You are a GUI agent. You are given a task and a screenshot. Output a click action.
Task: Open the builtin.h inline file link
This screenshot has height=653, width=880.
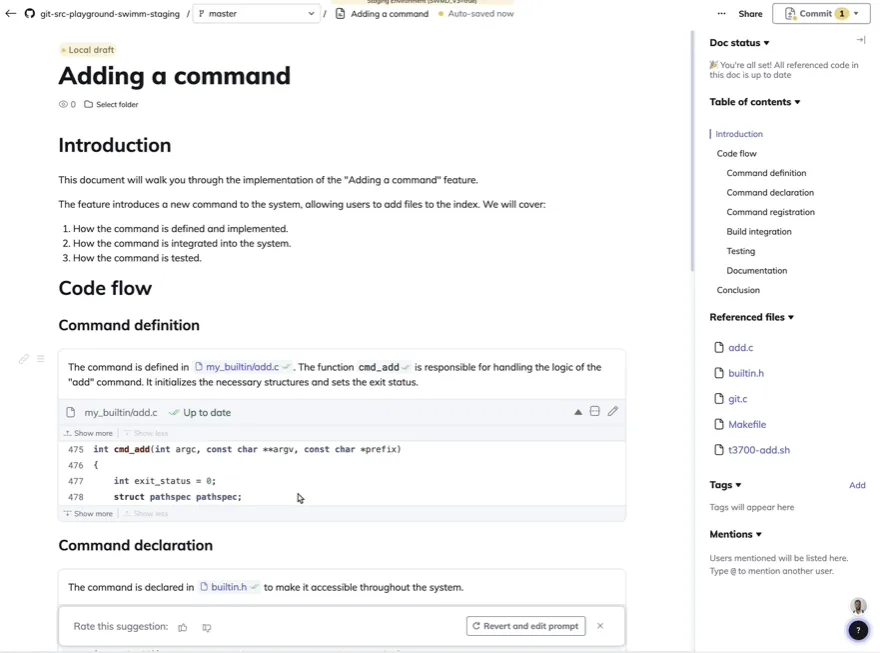point(229,587)
